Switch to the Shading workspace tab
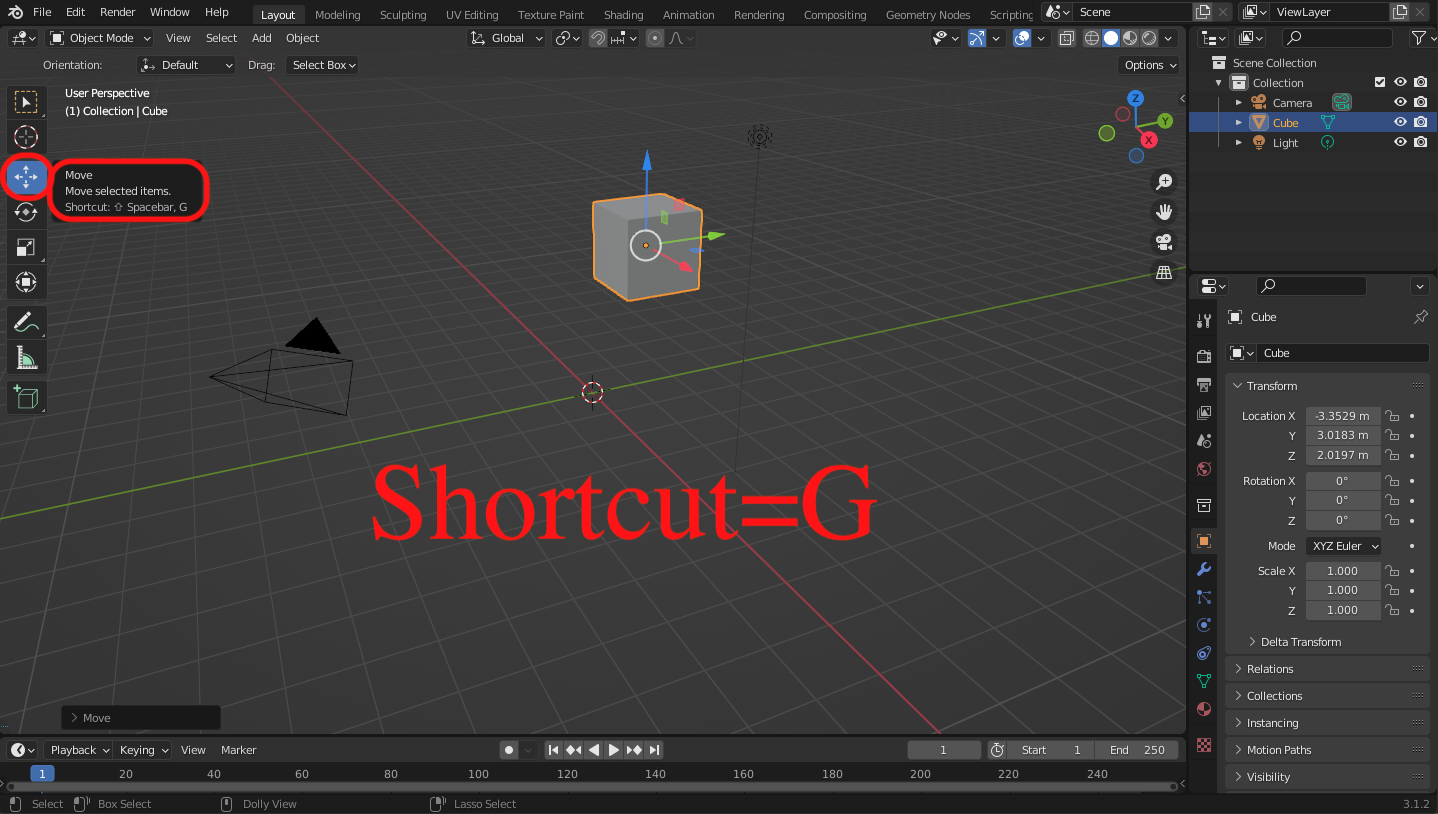Image resolution: width=1438 pixels, height=814 pixels. click(x=623, y=15)
